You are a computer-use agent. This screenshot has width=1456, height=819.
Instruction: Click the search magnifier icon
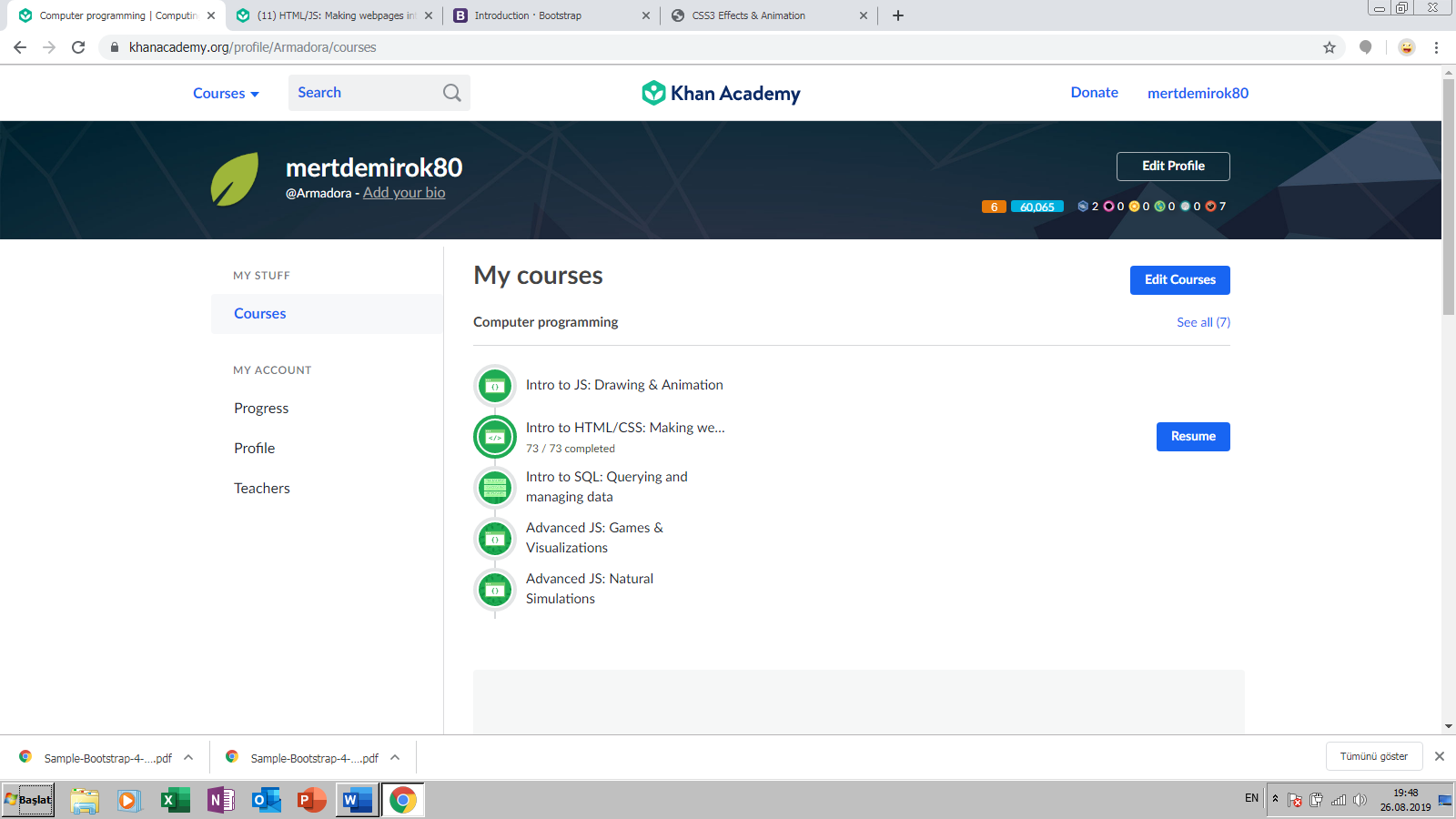451,93
